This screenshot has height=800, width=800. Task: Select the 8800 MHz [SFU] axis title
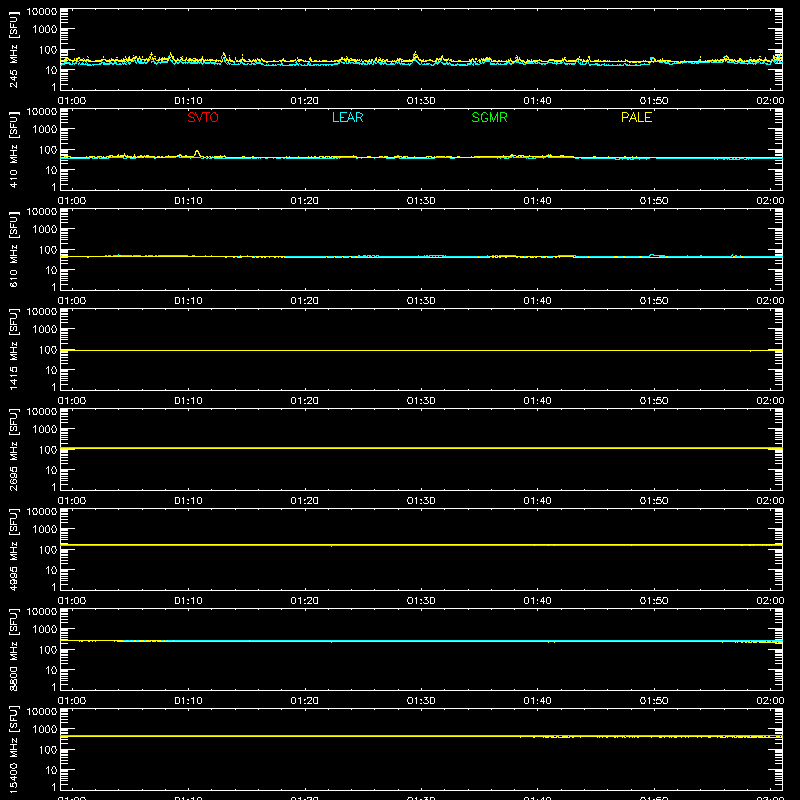pos(14,649)
